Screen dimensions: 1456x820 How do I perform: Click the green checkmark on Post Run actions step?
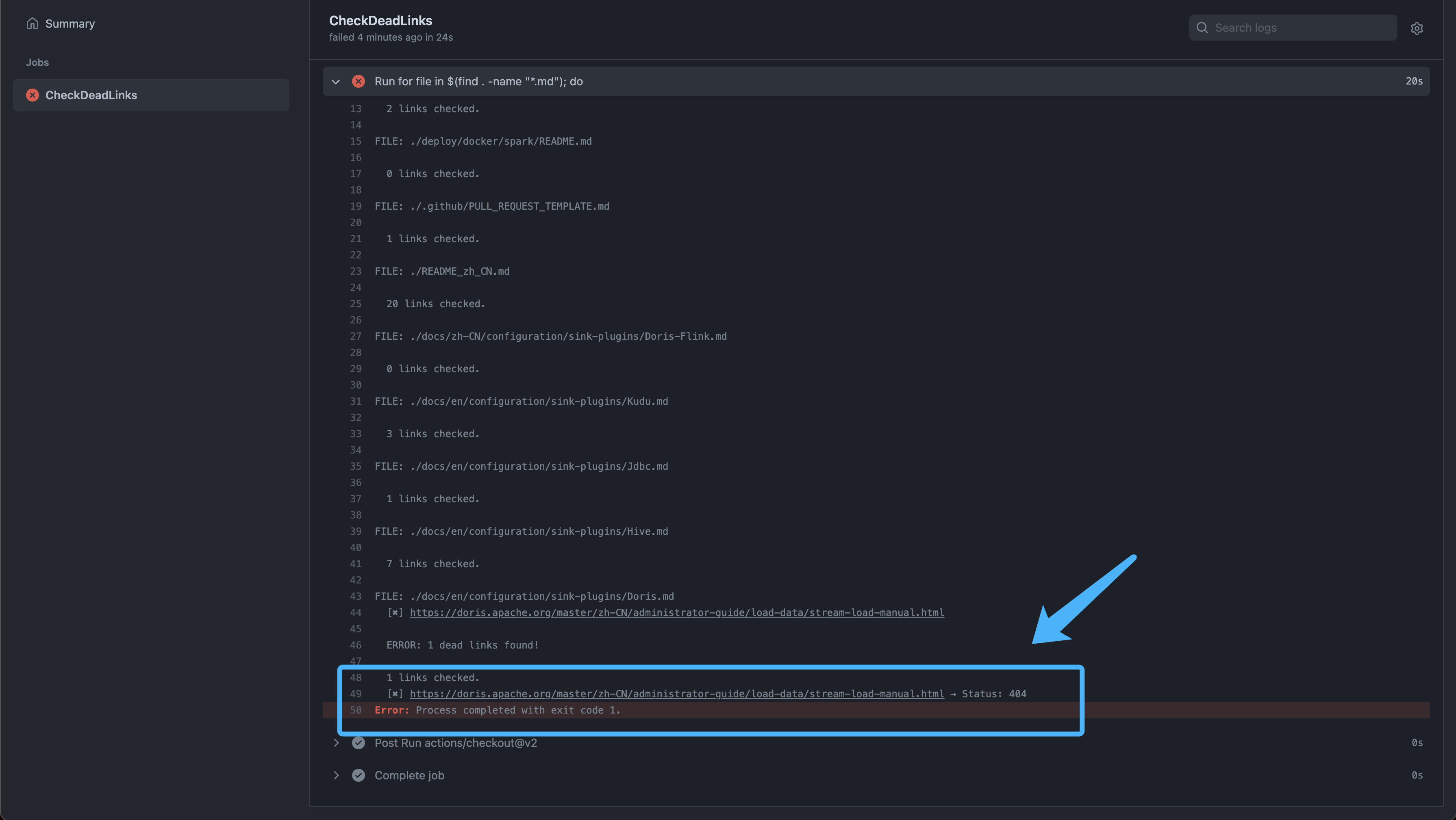359,742
